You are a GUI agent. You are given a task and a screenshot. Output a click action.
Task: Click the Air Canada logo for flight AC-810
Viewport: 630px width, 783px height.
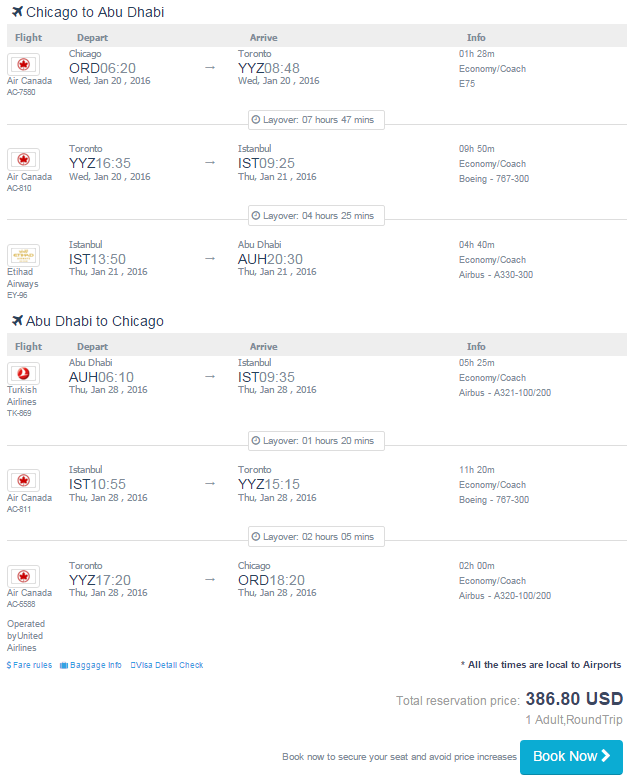click(23, 160)
